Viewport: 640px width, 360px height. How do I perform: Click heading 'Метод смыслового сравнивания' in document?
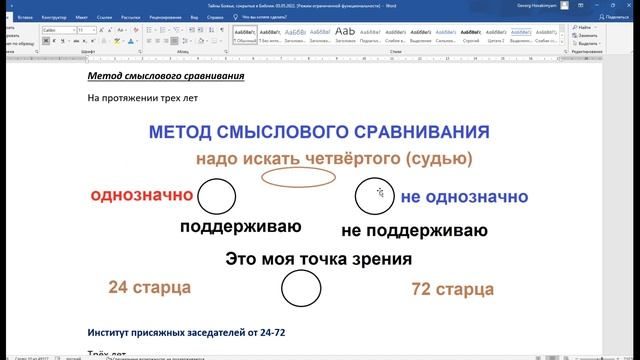click(166, 76)
